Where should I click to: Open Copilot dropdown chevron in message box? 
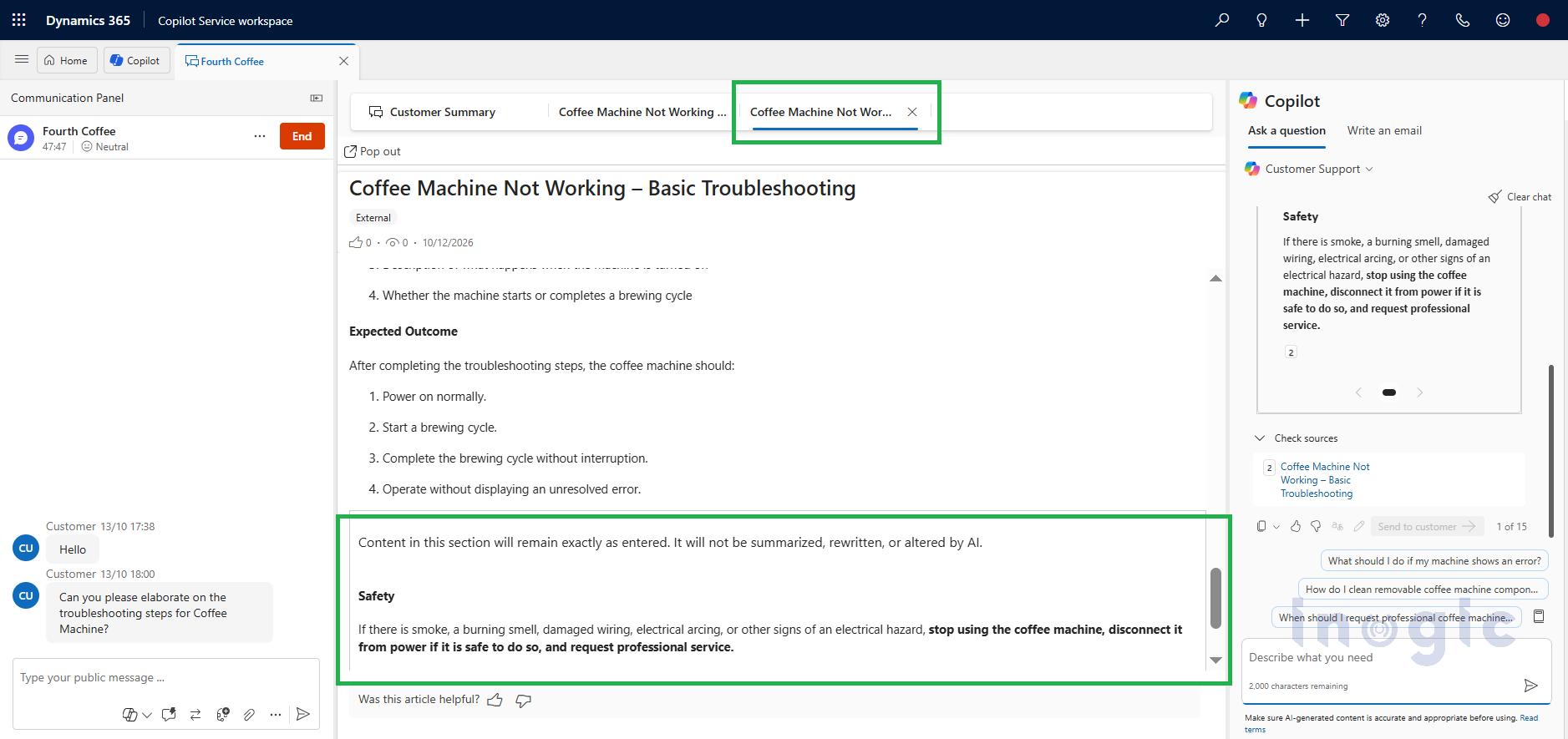(147, 715)
